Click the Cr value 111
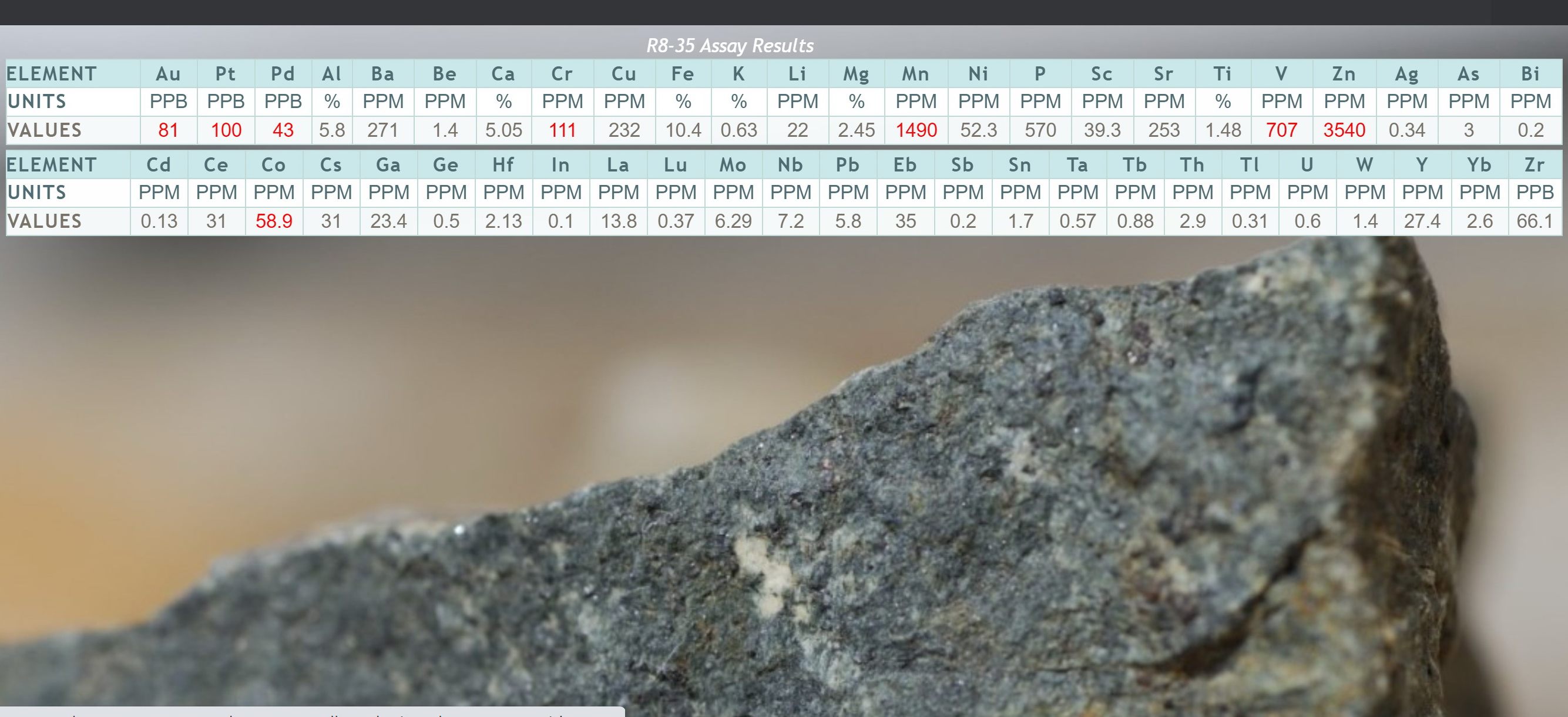The width and height of the screenshot is (1568, 717). [x=562, y=130]
